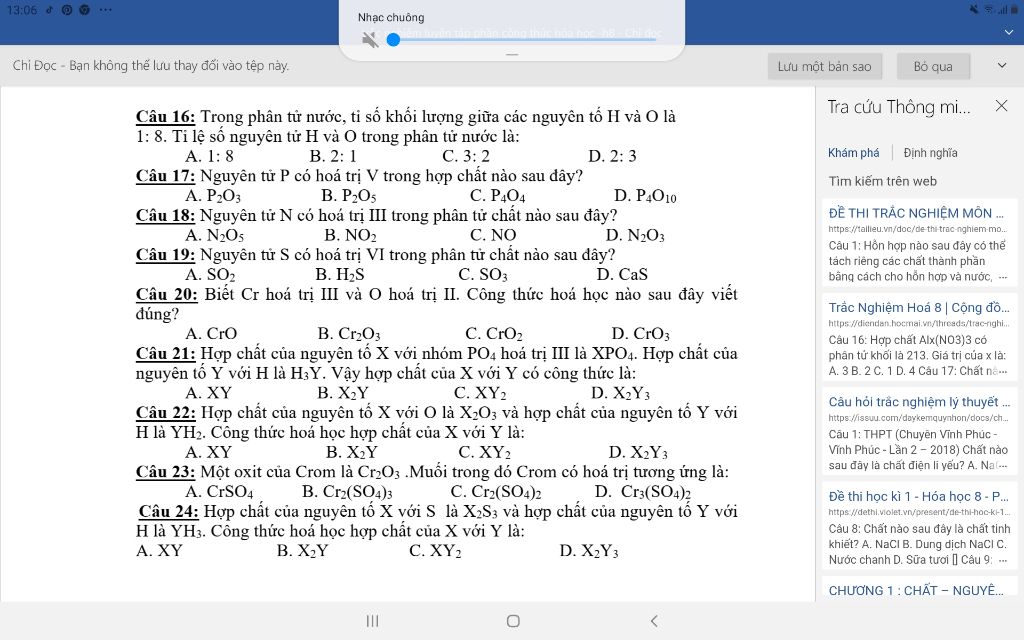Select answer A. CrSO₄ under Câu 23

pos(219,492)
